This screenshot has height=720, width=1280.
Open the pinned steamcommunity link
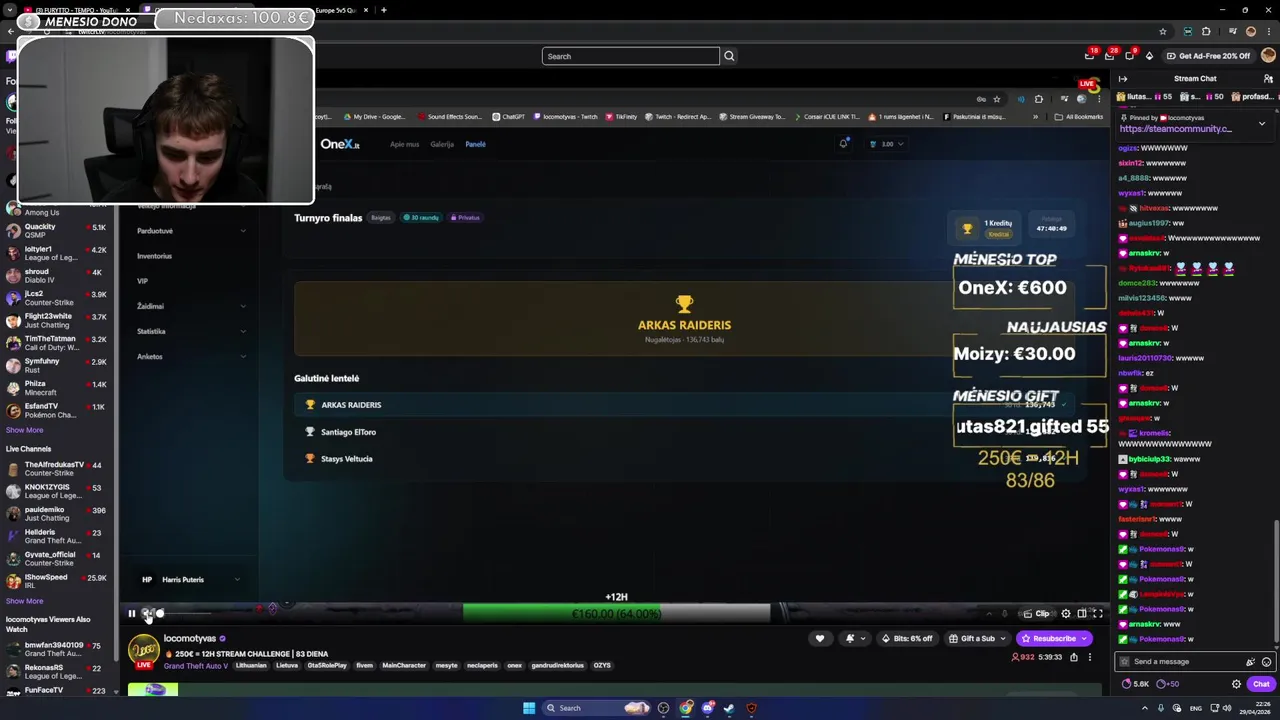1175,128
